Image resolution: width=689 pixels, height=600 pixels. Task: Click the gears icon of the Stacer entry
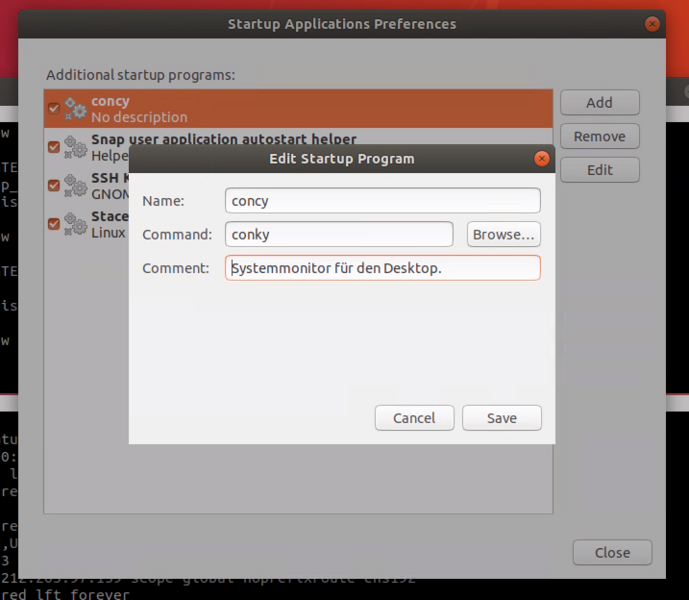coord(76,224)
